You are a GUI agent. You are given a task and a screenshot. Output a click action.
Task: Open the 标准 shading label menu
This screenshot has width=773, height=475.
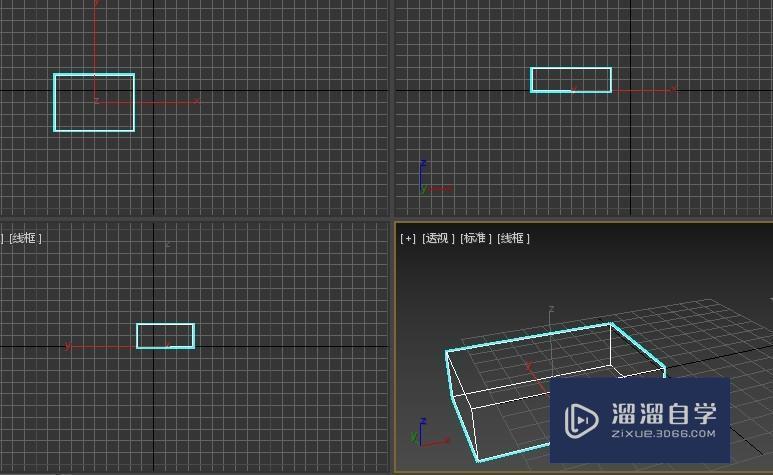(476, 238)
